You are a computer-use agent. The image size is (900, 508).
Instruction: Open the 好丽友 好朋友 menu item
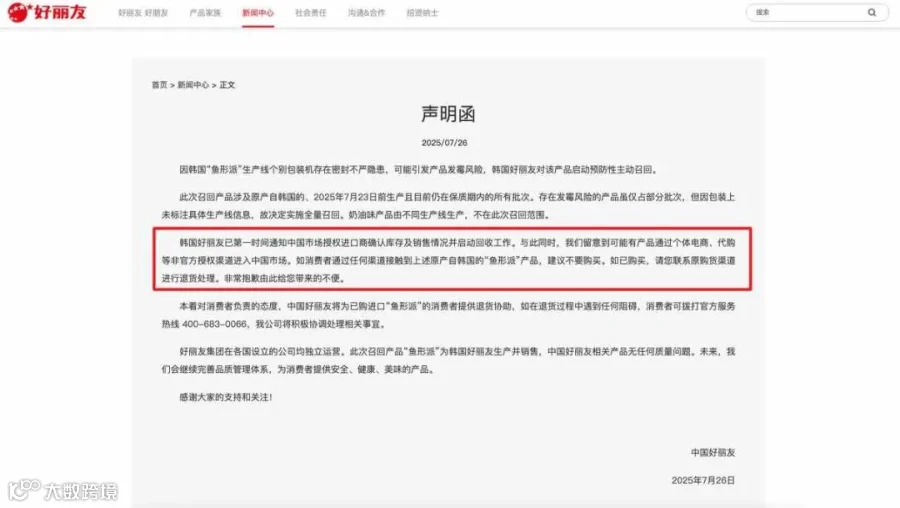143,13
